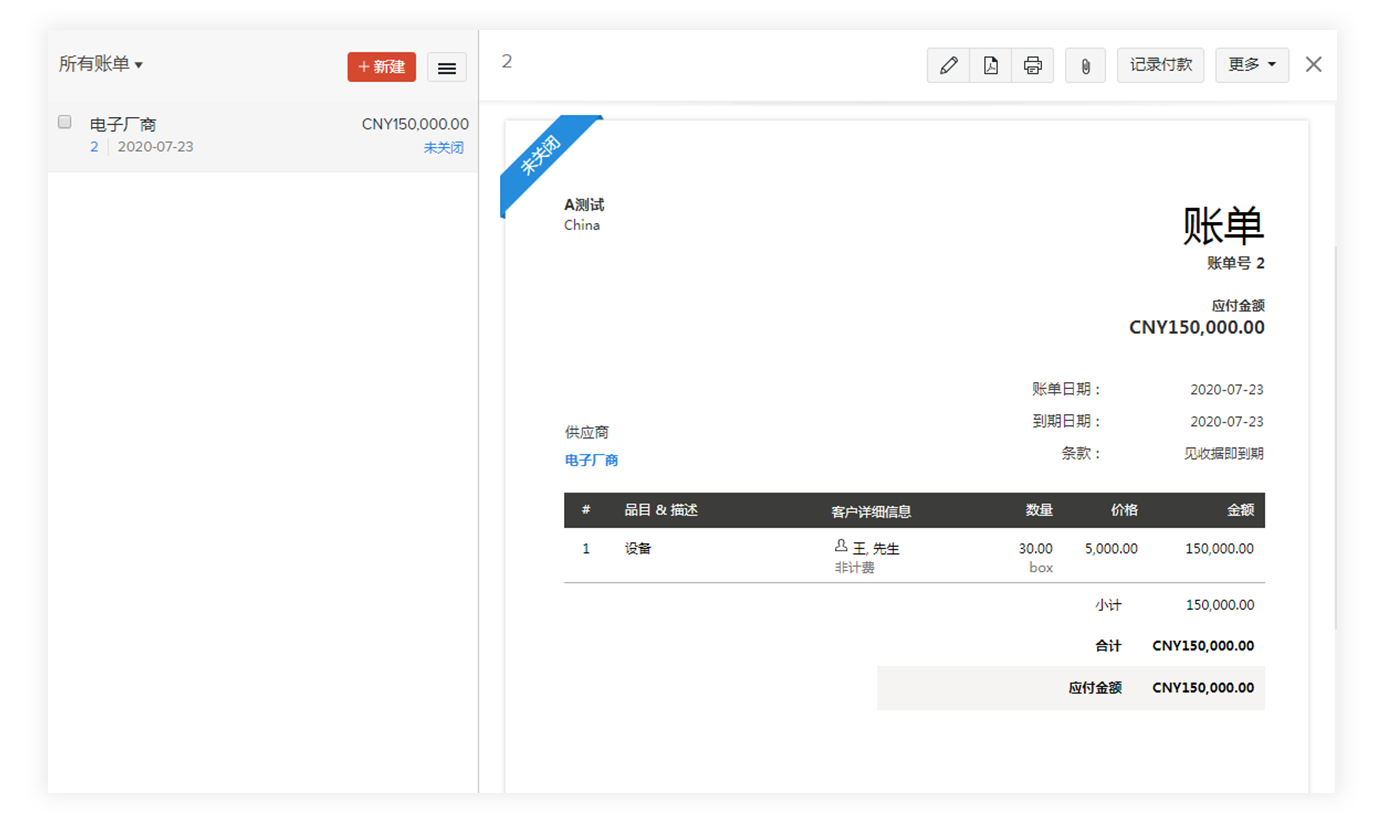1381x816 pixels.
Task: Click the 新建 button to create bill
Action: point(381,67)
